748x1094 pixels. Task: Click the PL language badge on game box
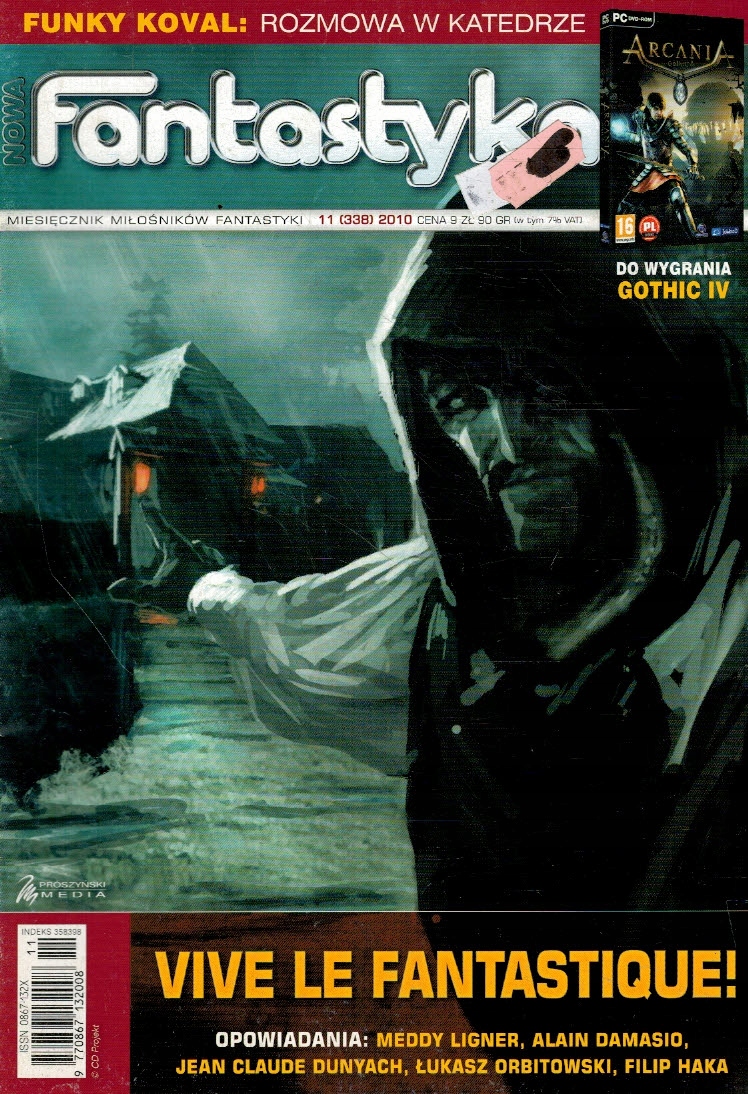point(650,227)
